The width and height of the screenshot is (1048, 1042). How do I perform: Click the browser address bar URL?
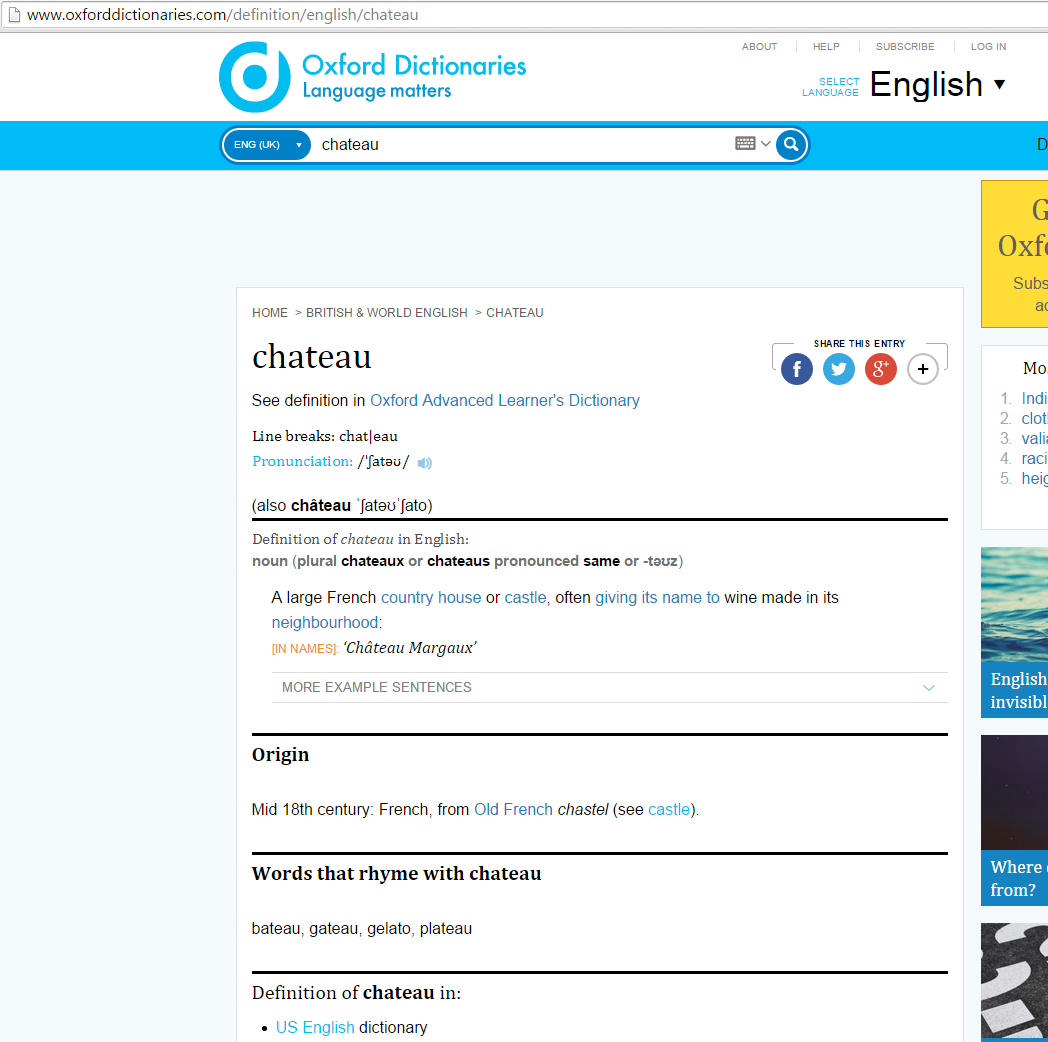223,15
